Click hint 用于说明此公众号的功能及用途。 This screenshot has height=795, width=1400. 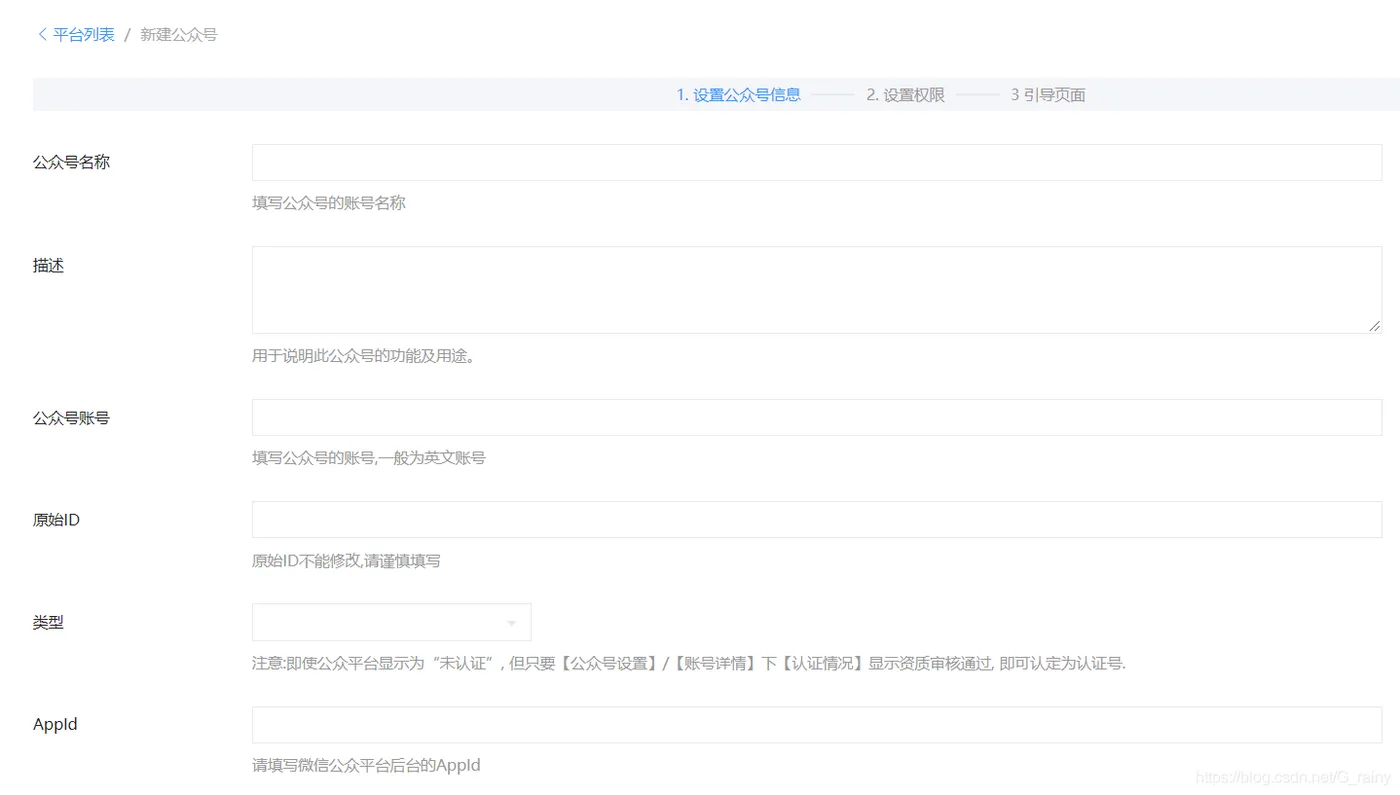coord(363,355)
